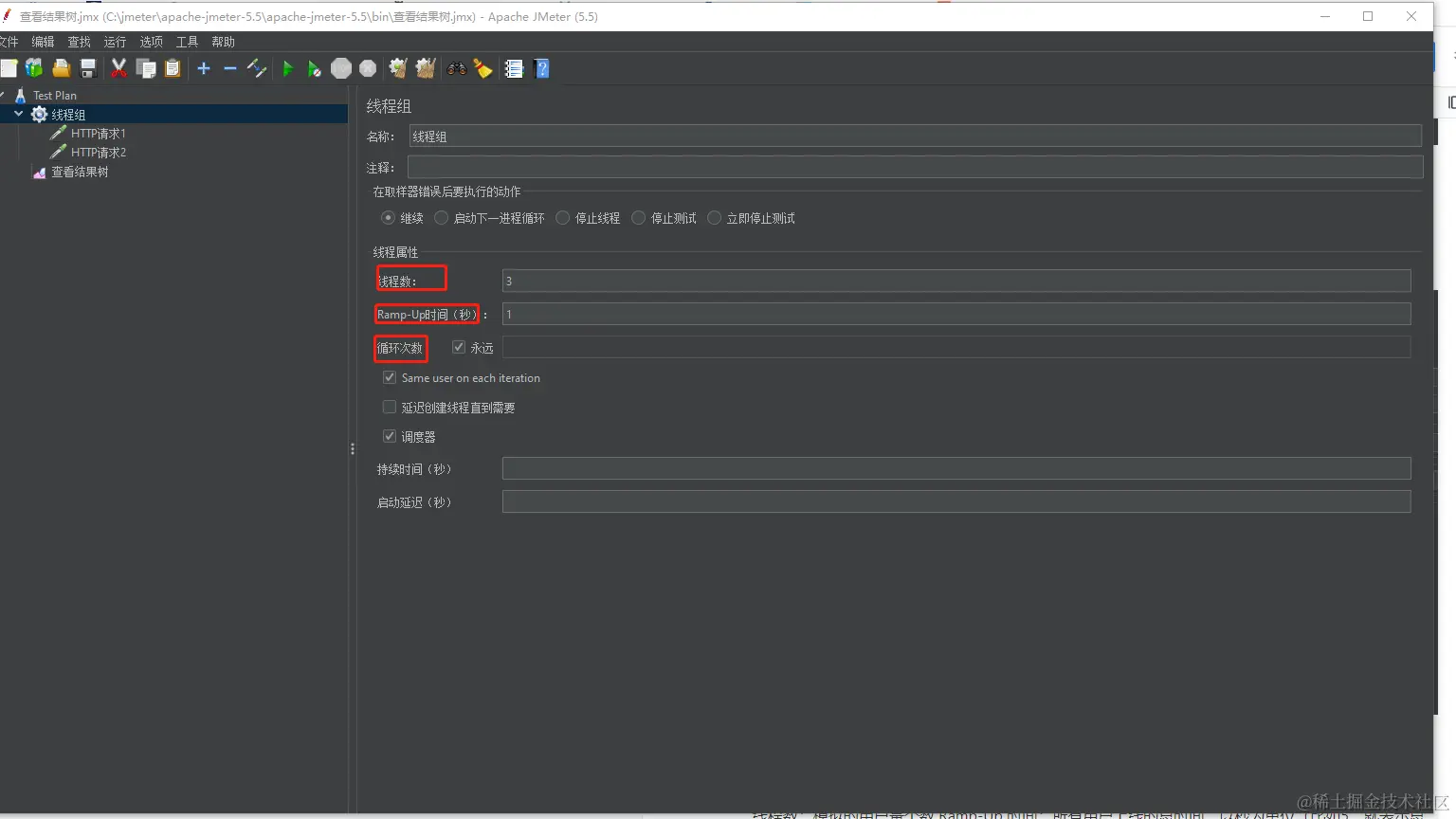The width and height of the screenshot is (1456, 819).
Task: Open the 编辑 menu
Action: (x=43, y=42)
